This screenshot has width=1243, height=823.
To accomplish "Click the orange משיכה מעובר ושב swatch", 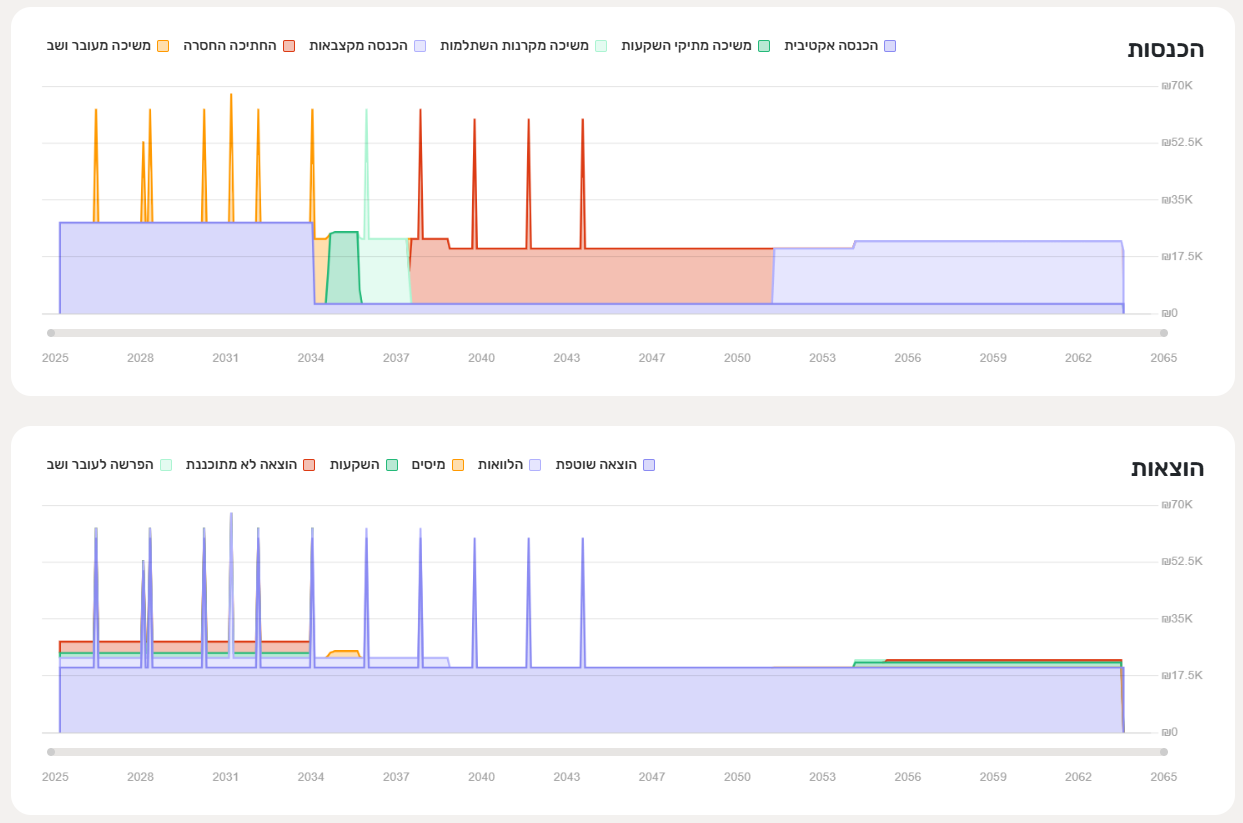I will coord(163,46).
